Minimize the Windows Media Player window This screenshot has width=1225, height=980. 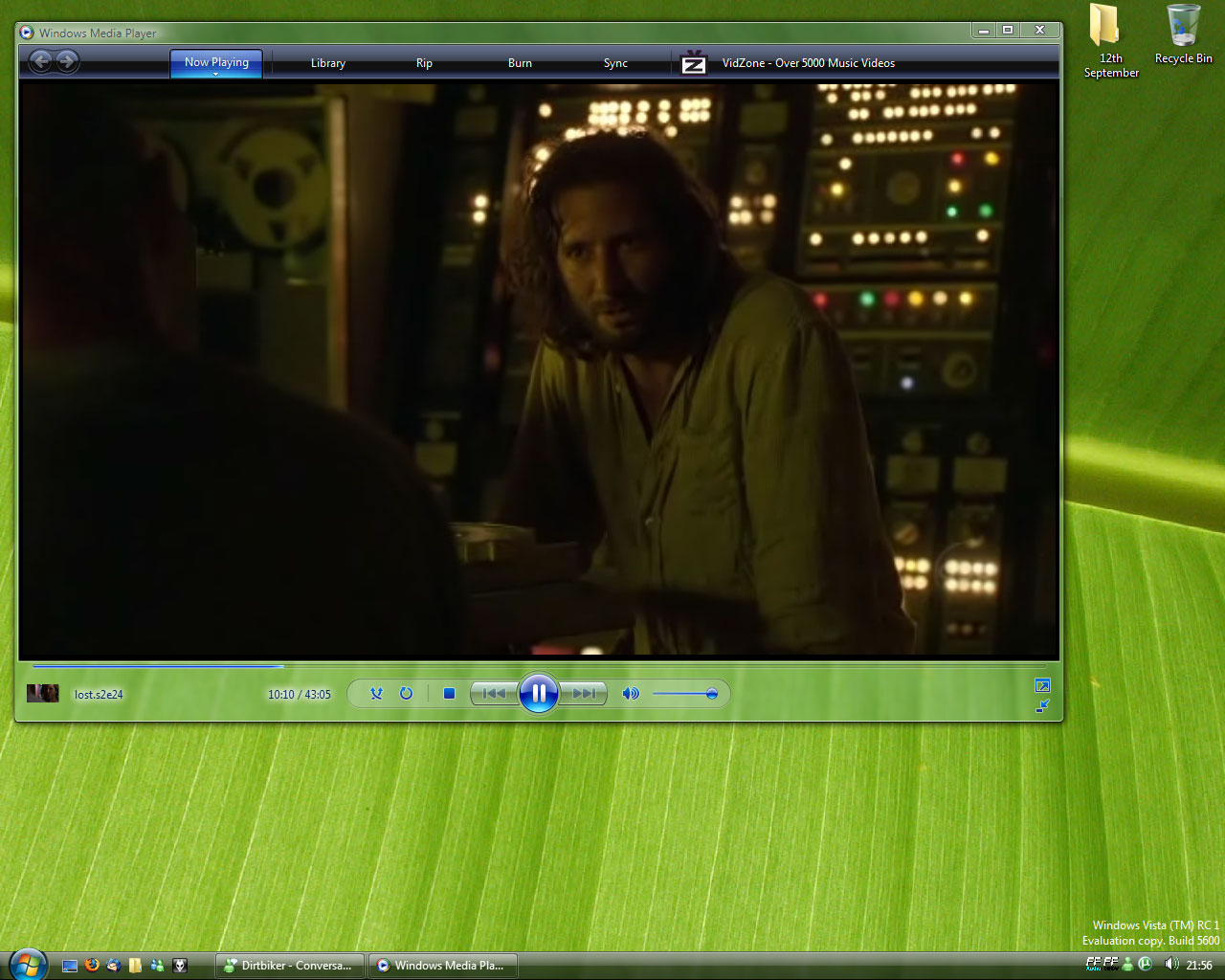click(x=984, y=31)
